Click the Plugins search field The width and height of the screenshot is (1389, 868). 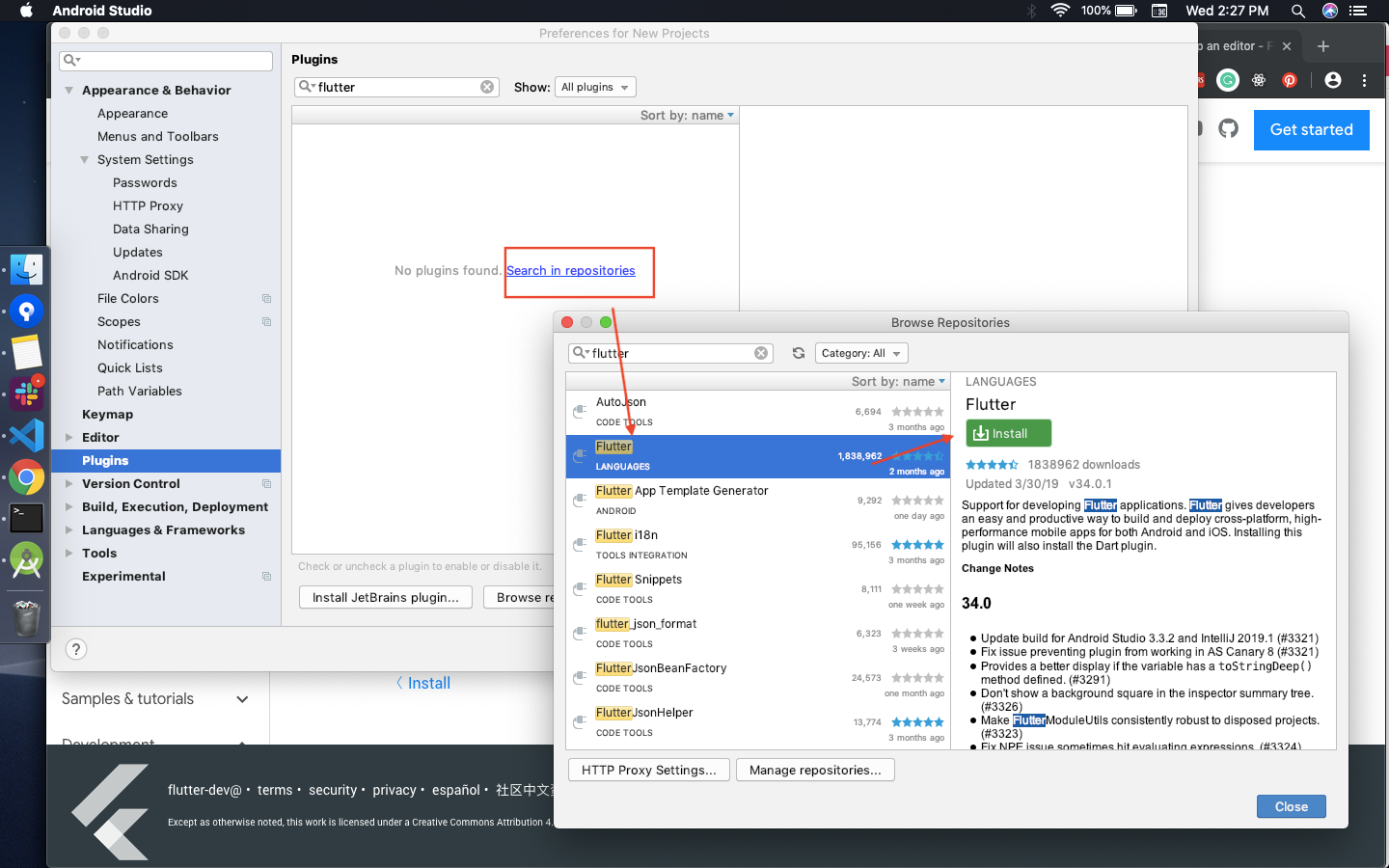pyautogui.click(x=395, y=87)
